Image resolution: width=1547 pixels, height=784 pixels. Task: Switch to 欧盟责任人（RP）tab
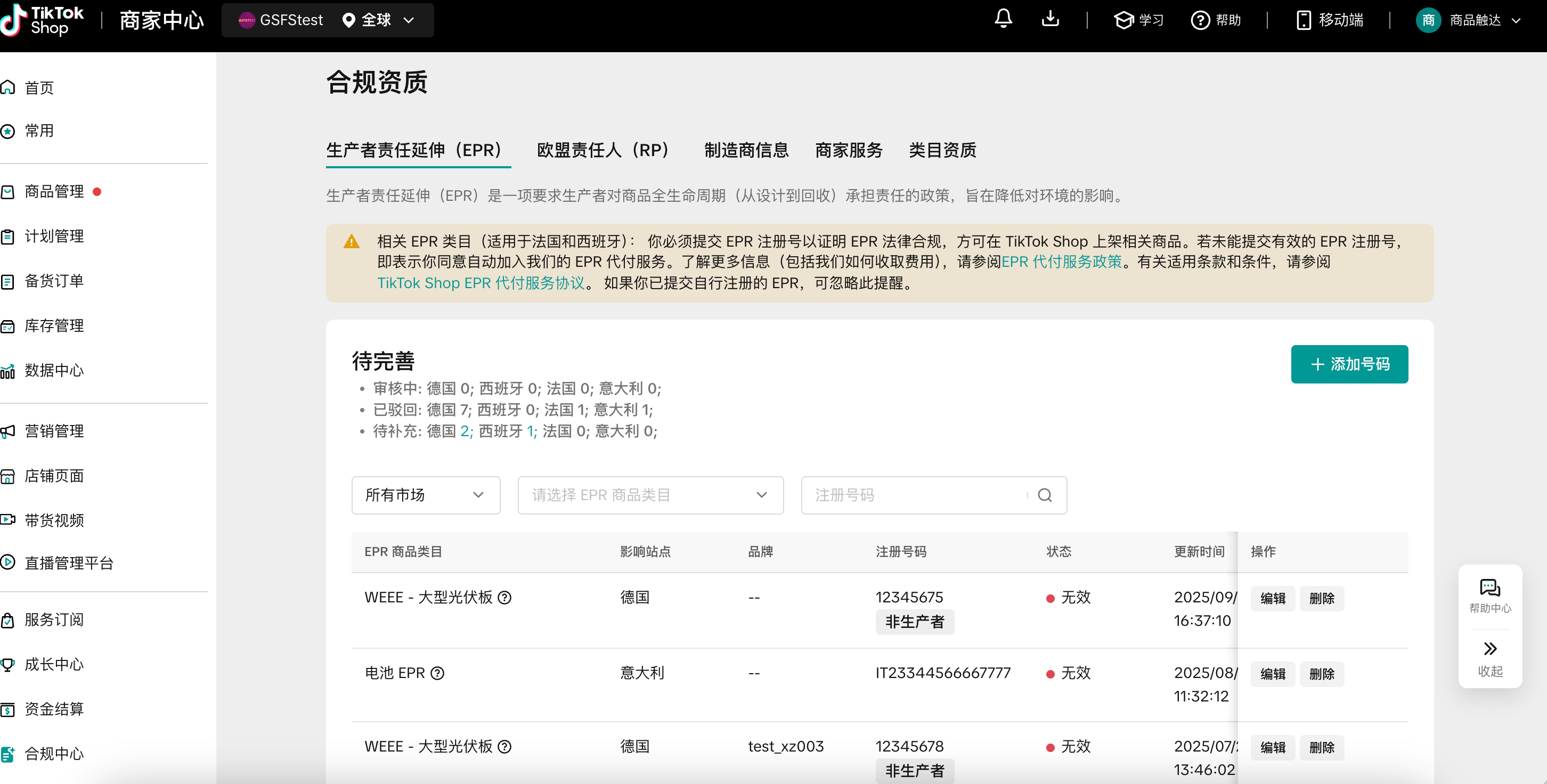click(x=602, y=150)
